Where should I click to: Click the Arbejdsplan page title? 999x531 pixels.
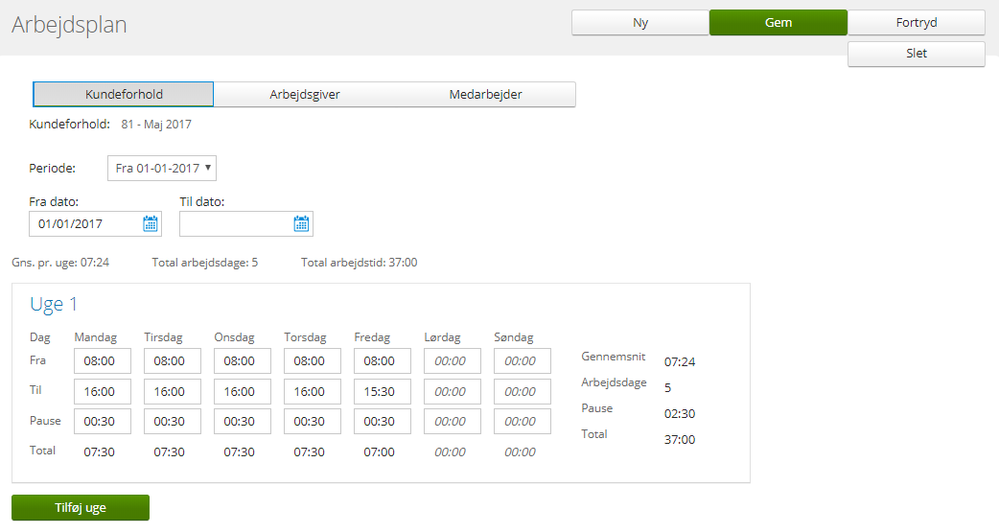[69, 25]
